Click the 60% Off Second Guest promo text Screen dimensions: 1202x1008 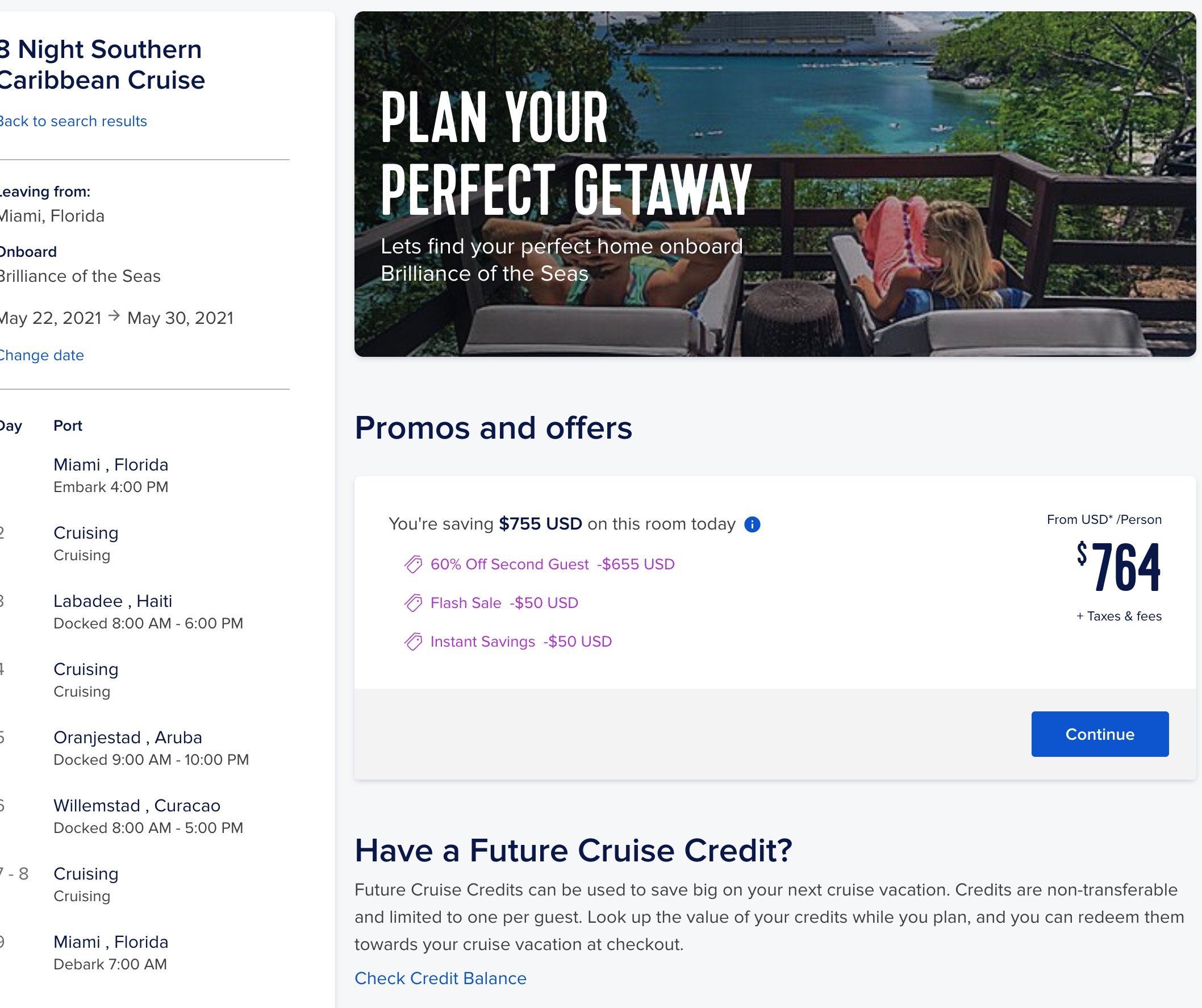510,564
